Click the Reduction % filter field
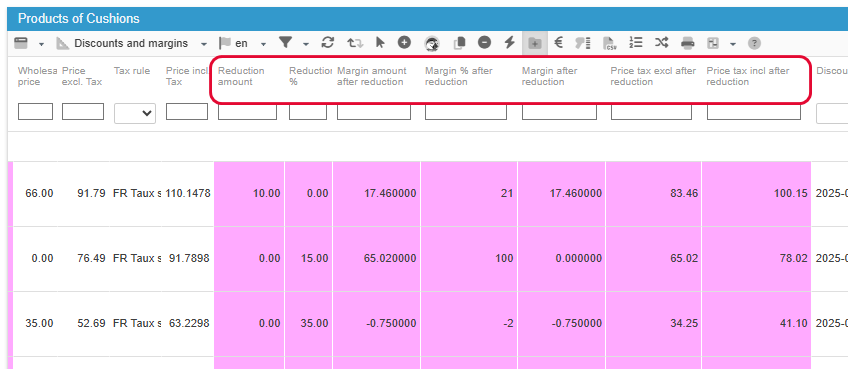The image size is (848, 369). [x=308, y=112]
